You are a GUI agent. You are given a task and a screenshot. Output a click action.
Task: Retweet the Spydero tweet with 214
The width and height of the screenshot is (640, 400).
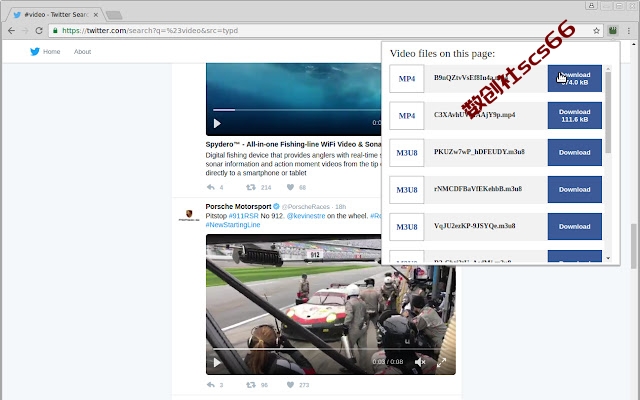click(x=251, y=187)
